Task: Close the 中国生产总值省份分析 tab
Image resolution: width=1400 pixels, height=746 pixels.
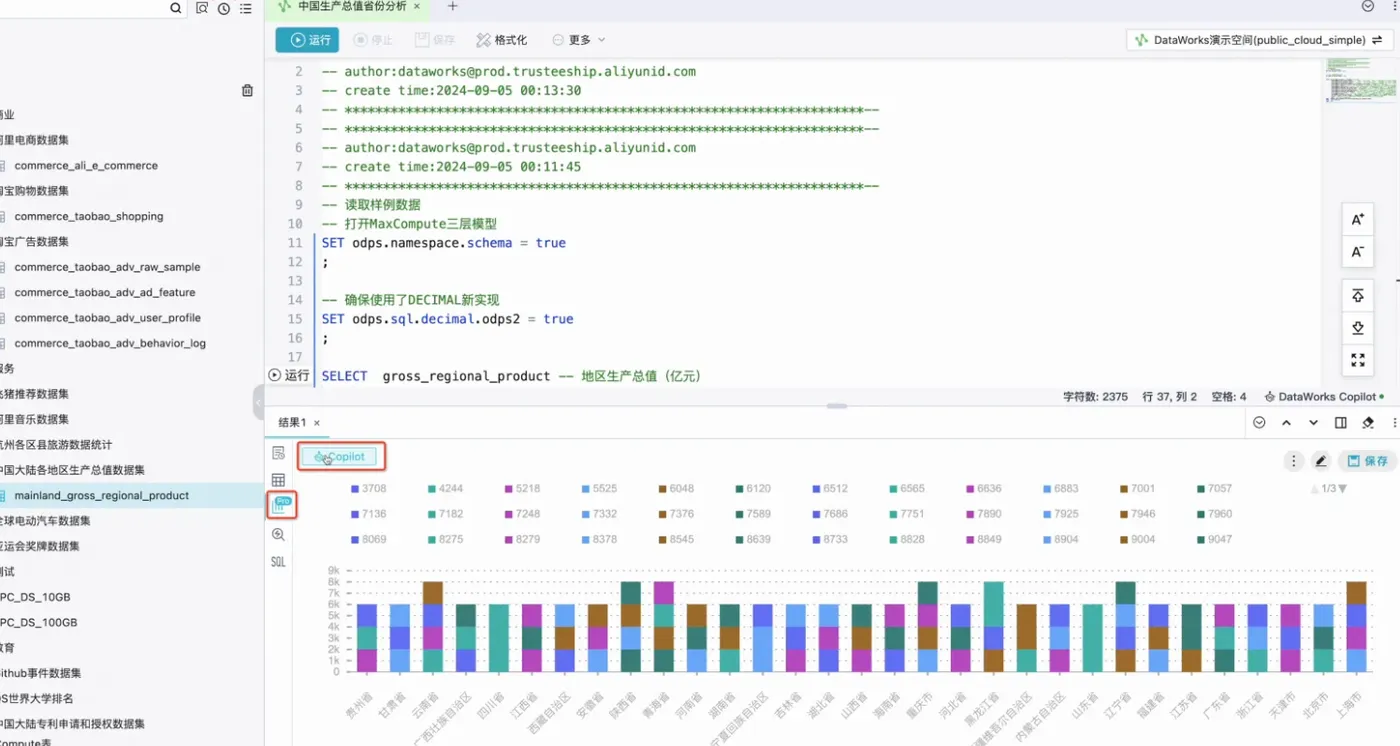Action: 417,6
